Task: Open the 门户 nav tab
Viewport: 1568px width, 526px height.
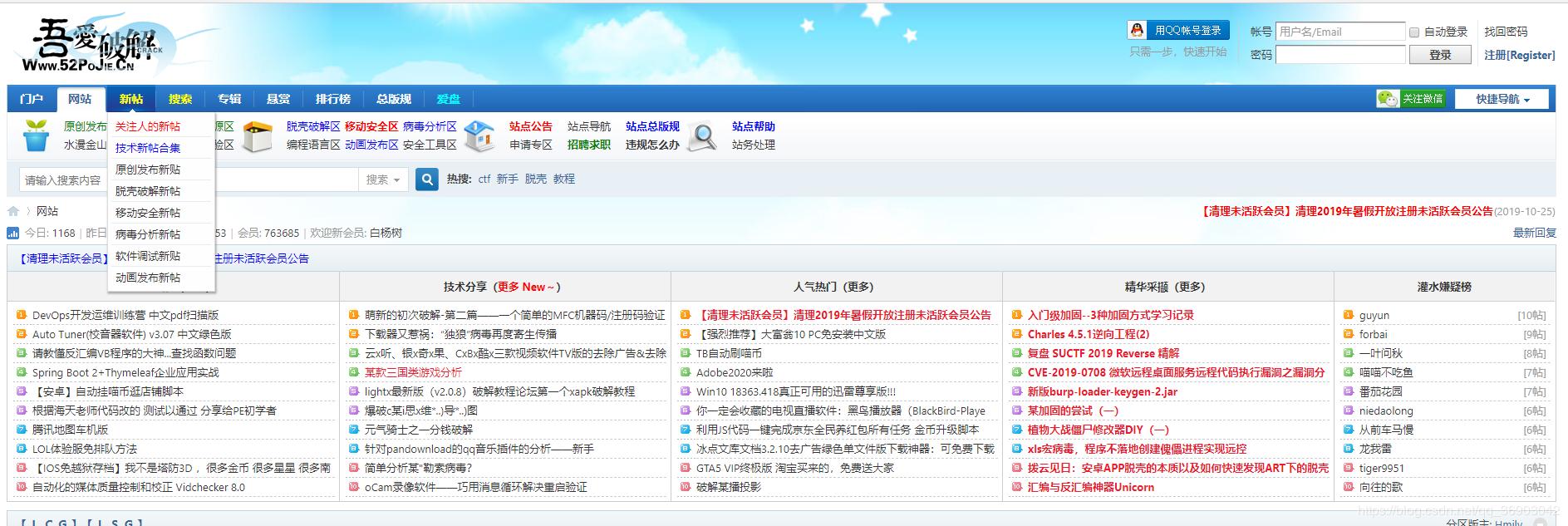Action: point(32,99)
